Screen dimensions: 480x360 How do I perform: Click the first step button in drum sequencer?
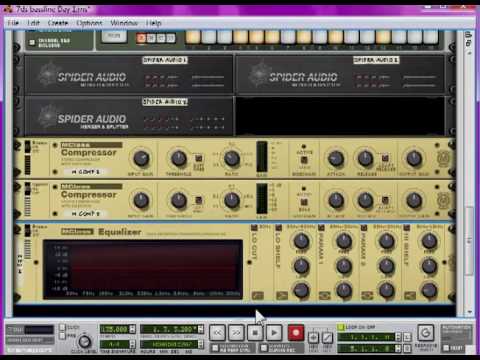193,37
